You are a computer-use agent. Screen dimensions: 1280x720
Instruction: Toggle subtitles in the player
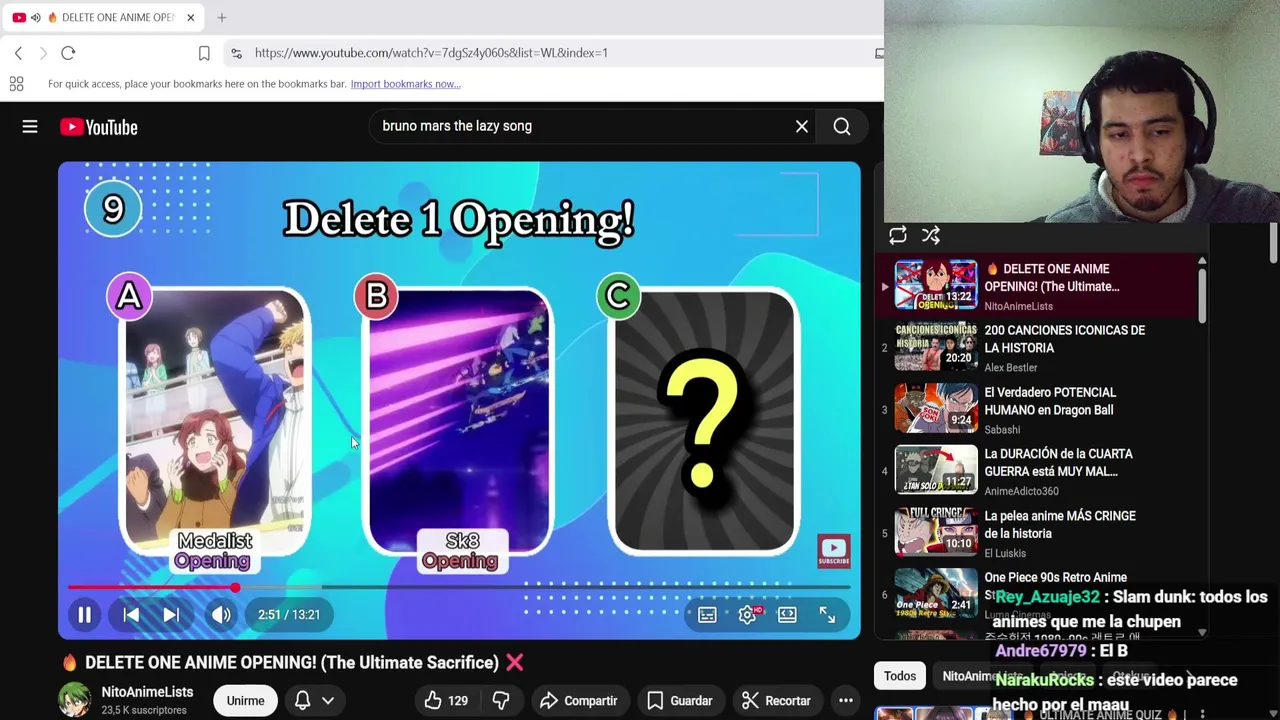[x=707, y=615]
